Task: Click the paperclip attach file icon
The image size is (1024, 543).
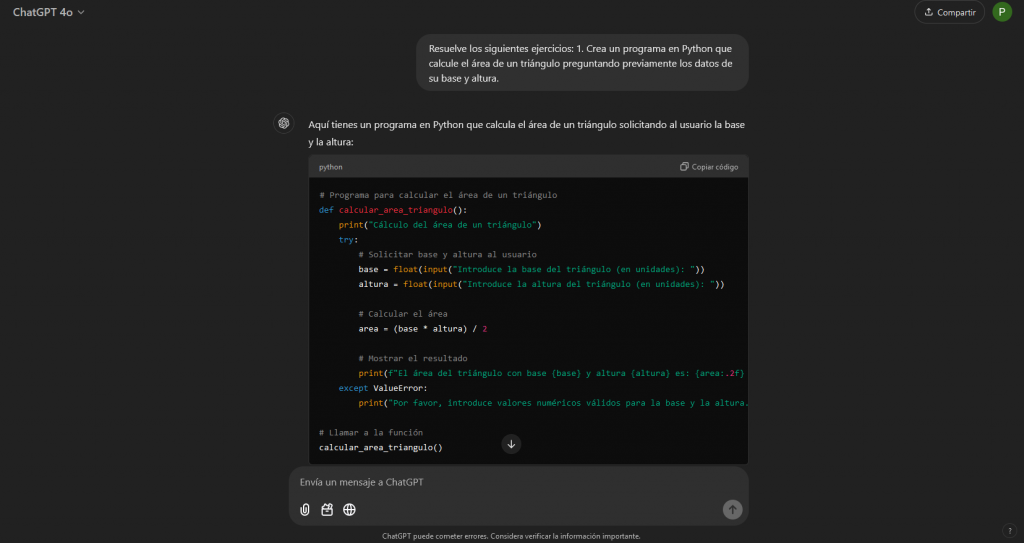Action: pyautogui.click(x=305, y=510)
